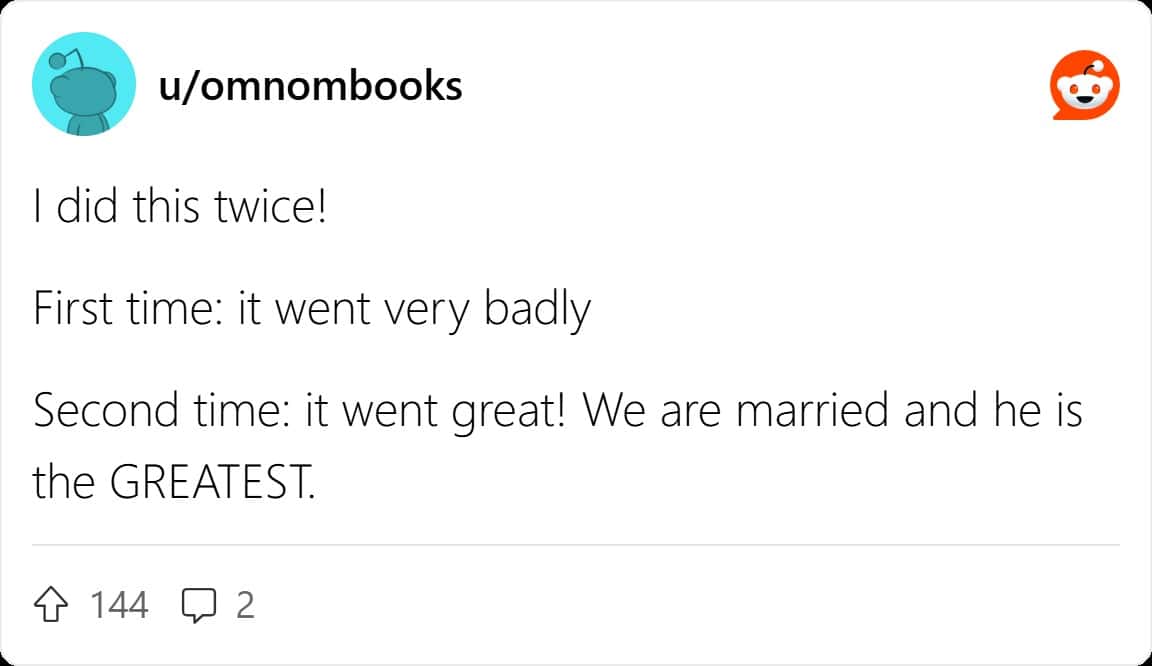Visit the u/omnombooks profile link
Viewport: 1152px width, 666px height.
[x=310, y=86]
